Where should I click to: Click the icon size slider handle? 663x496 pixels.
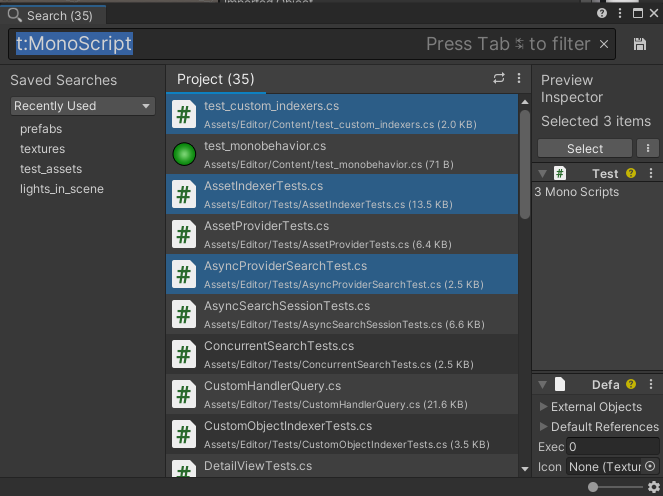[x=594, y=487]
